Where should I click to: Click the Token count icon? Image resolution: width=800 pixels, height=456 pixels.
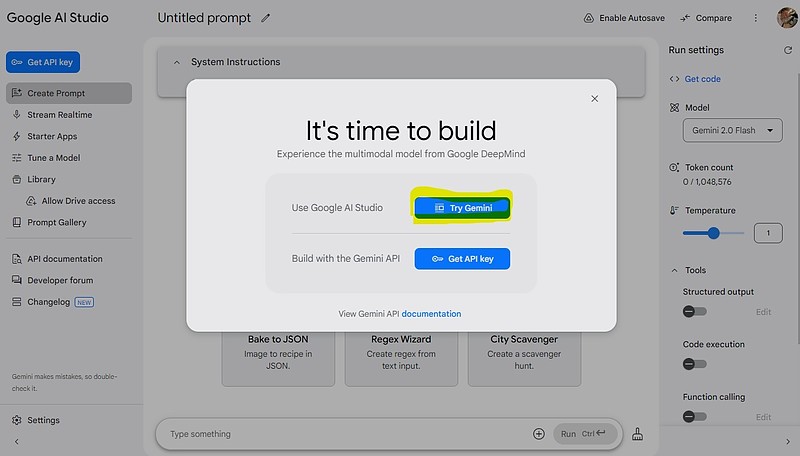tap(674, 167)
